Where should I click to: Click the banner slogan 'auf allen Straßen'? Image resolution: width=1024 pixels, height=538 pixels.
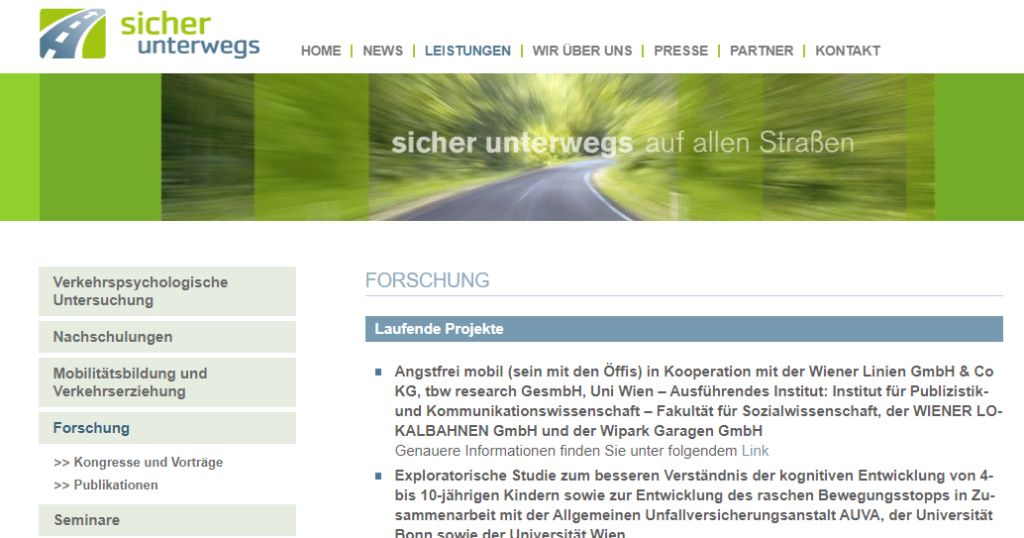tap(750, 143)
